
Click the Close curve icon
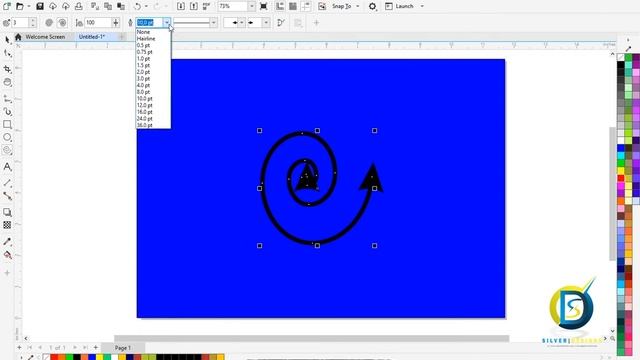pyautogui.click(x=281, y=23)
